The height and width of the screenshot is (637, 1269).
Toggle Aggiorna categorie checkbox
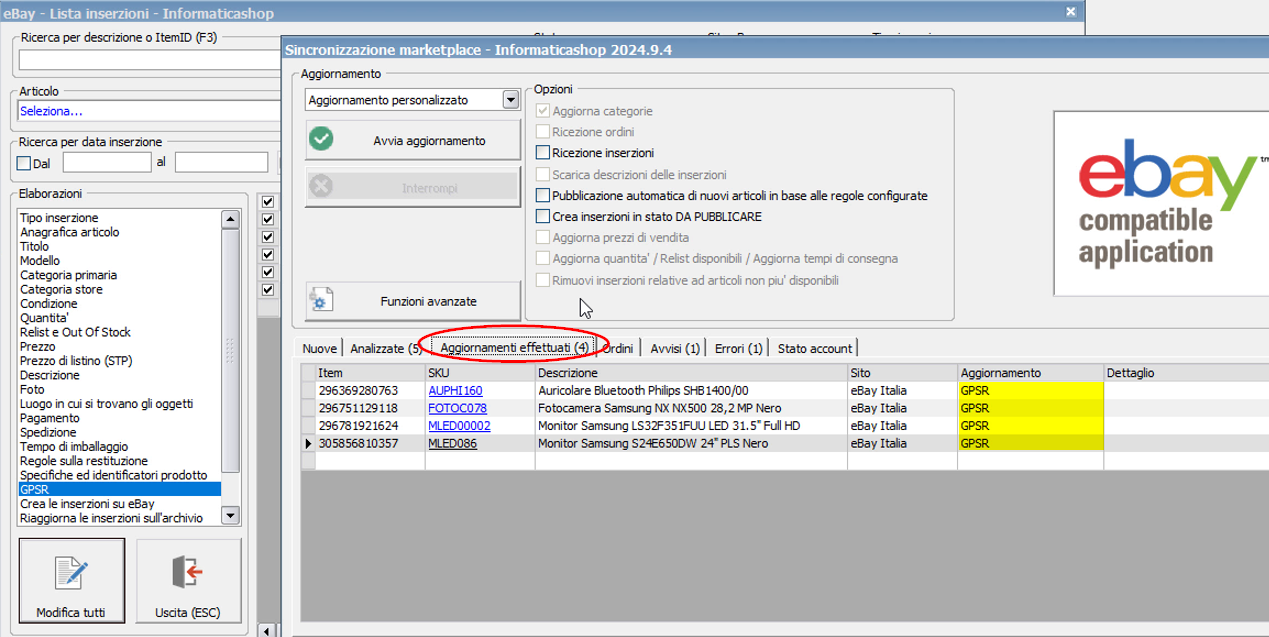(543, 111)
